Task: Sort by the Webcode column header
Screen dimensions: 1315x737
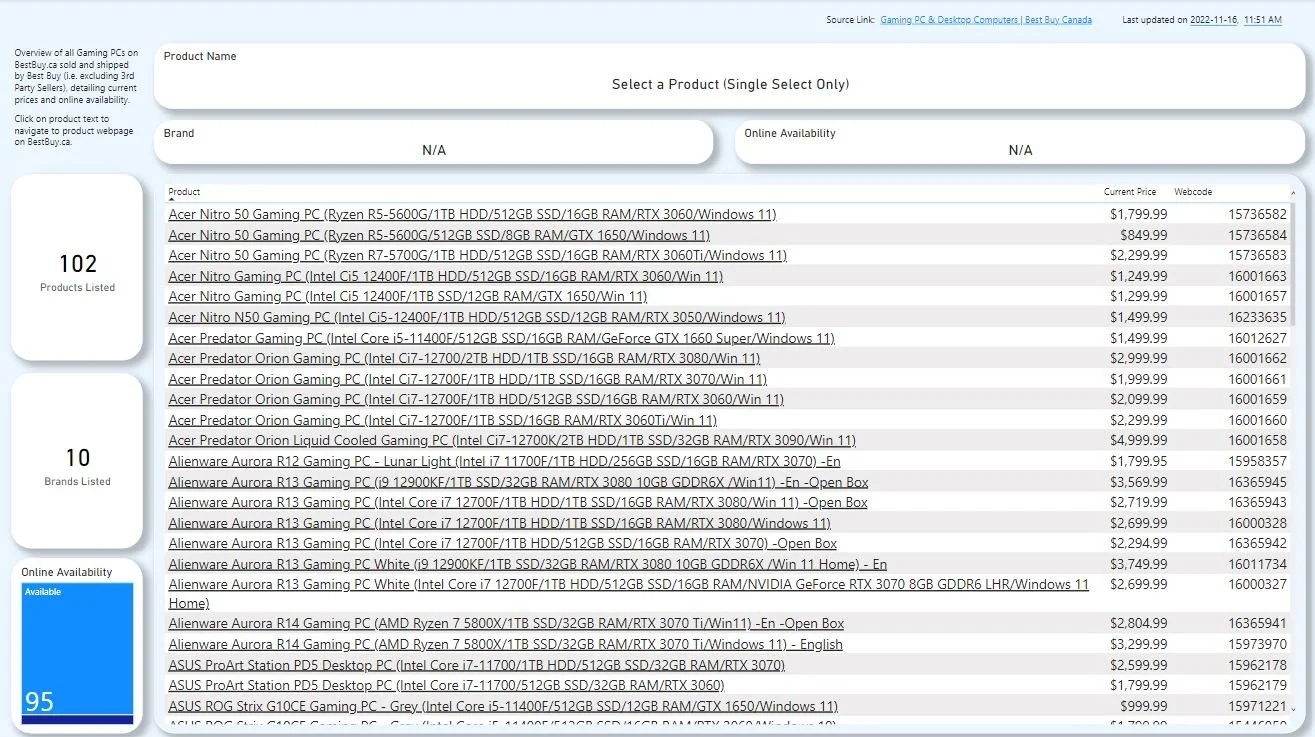Action: [1193, 192]
